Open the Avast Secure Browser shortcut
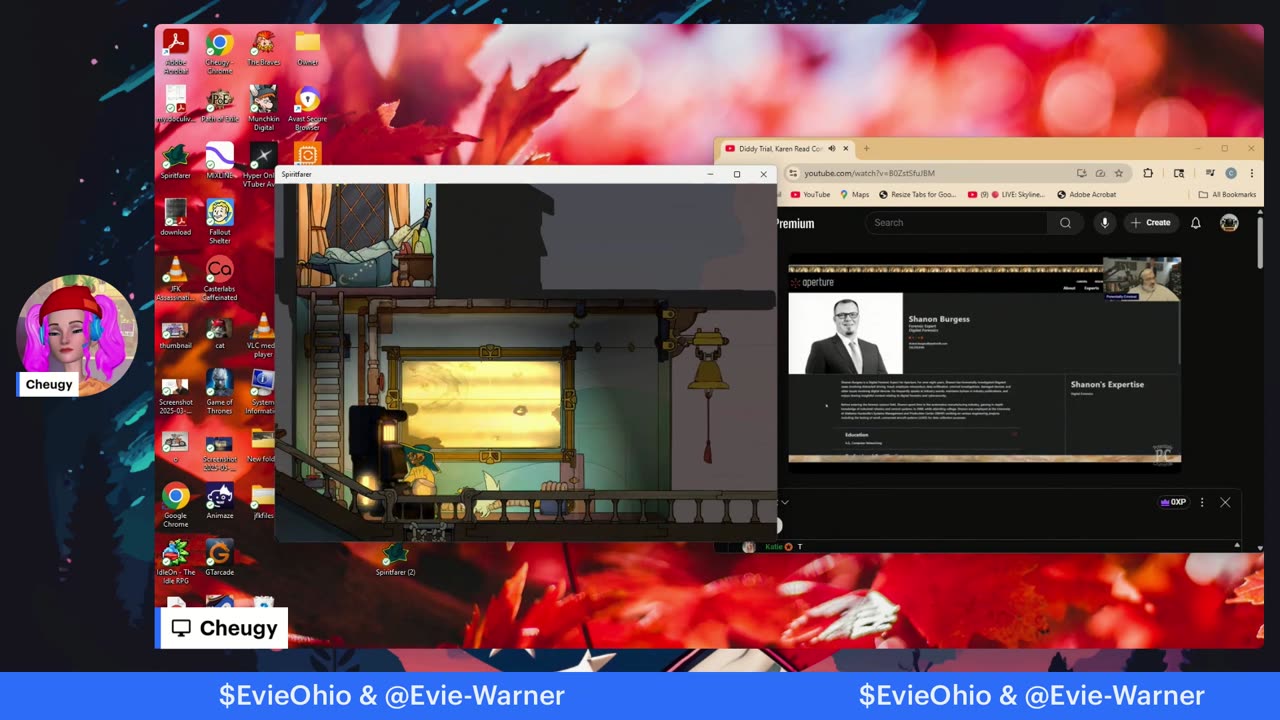1280x720 pixels. coord(308,108)
